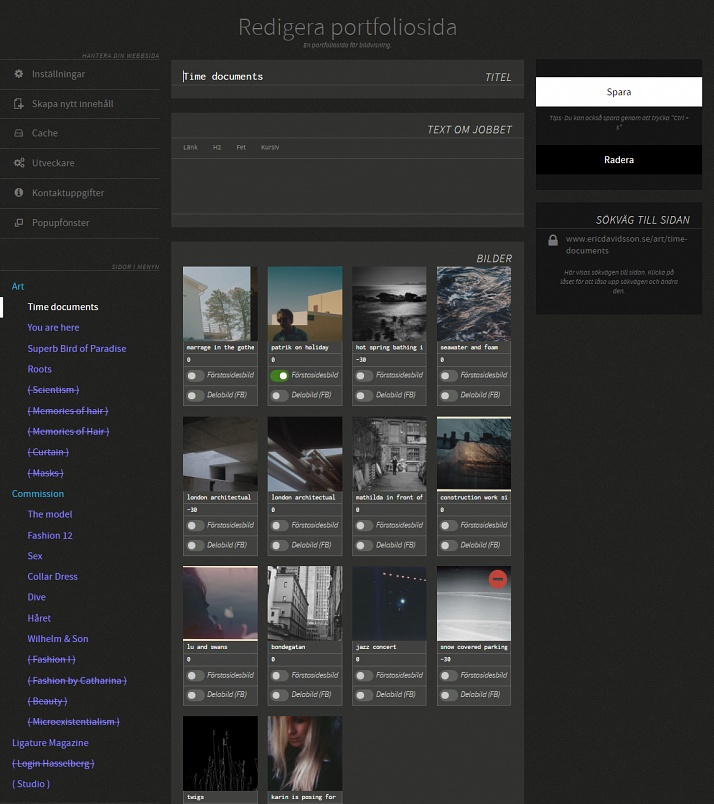Toggle Förstasidesbild for seawater and foam
This screenshot has height=804, width=714.
click(x=448, y=375)
